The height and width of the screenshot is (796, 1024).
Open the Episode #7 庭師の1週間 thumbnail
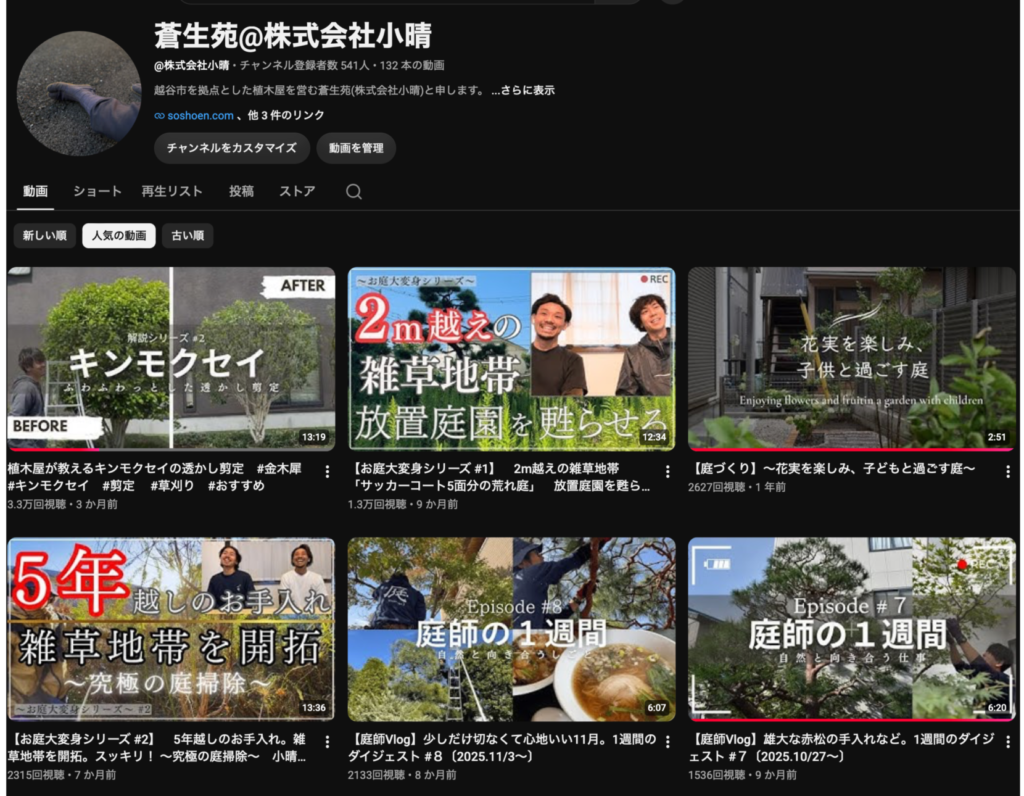click(x=852, y=629)
